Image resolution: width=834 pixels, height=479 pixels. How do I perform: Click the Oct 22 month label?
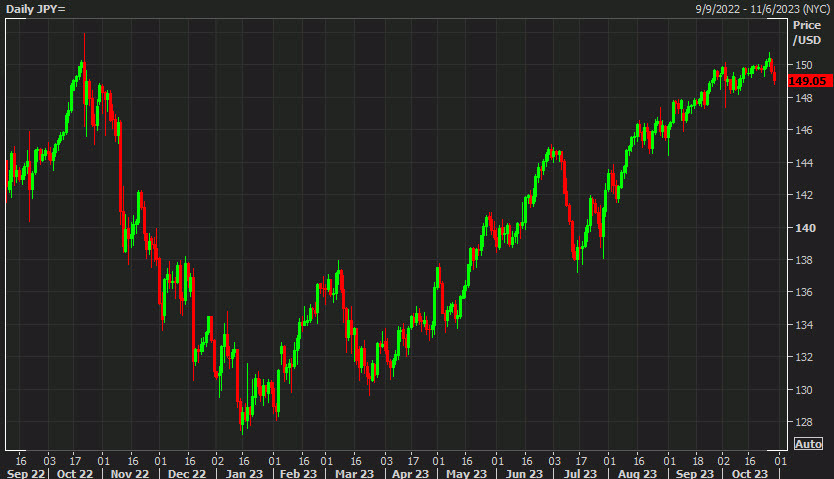(74, 473)
